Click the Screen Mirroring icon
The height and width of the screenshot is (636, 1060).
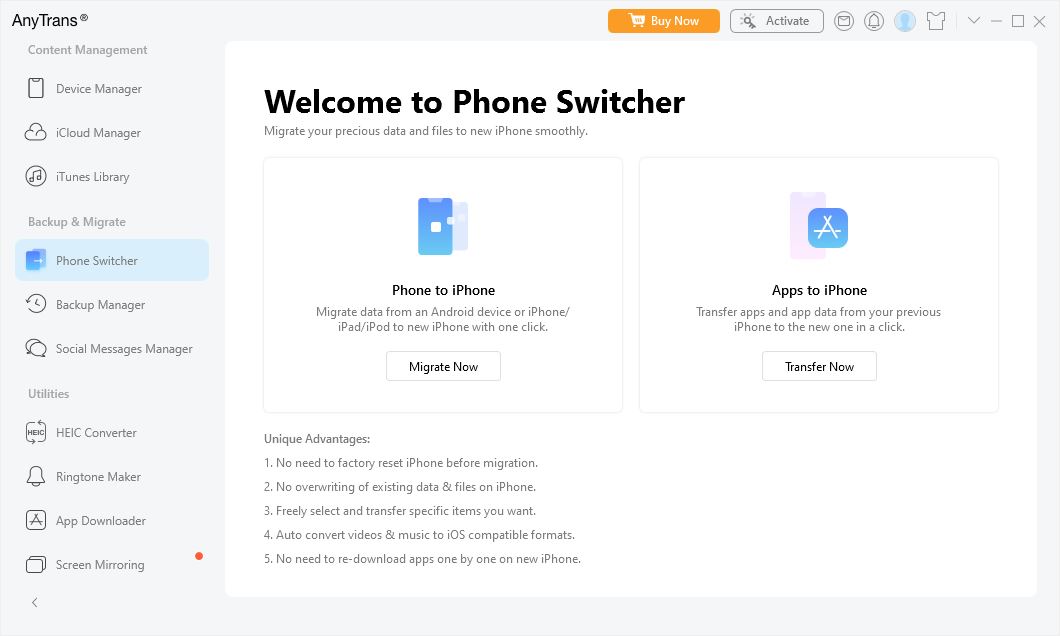tap(36, 564)
